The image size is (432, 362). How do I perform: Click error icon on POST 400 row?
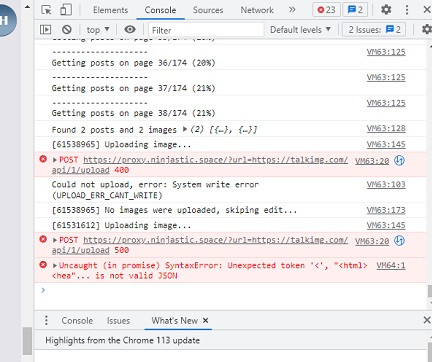pos(43,159)
